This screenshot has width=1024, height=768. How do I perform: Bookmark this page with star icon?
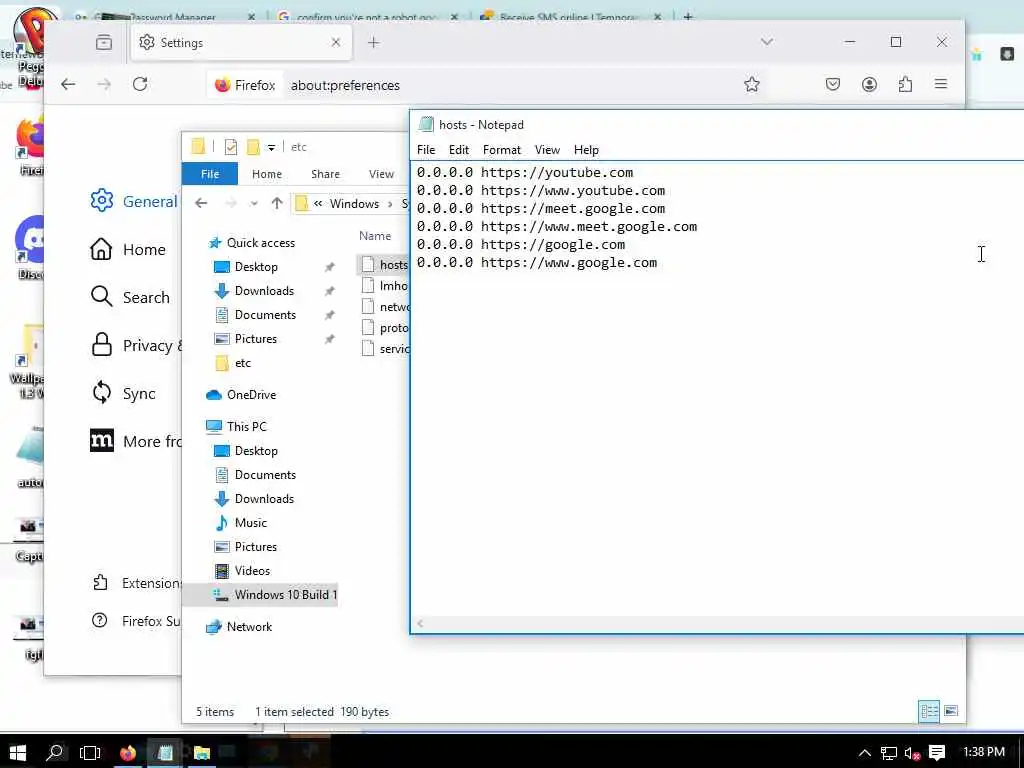752,84
